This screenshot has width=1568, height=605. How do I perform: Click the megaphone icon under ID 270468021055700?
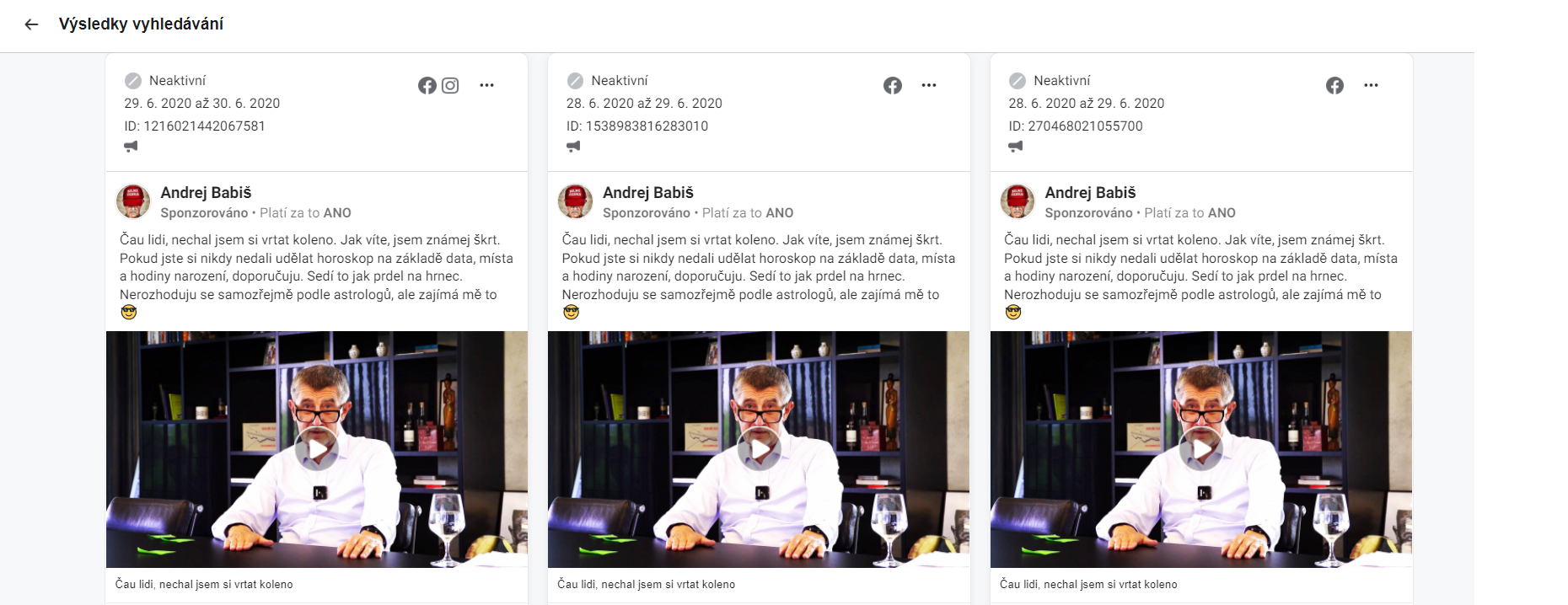pyautogui.click(x=1016, y=147)
